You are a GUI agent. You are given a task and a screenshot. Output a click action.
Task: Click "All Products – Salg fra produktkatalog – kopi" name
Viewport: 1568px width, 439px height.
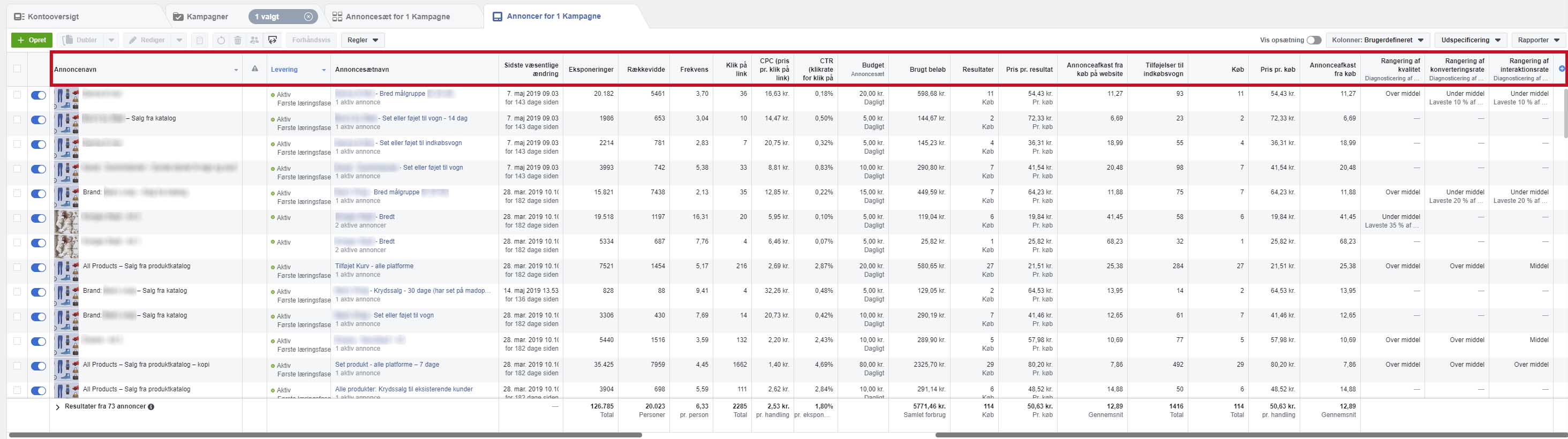coord(146,365)
